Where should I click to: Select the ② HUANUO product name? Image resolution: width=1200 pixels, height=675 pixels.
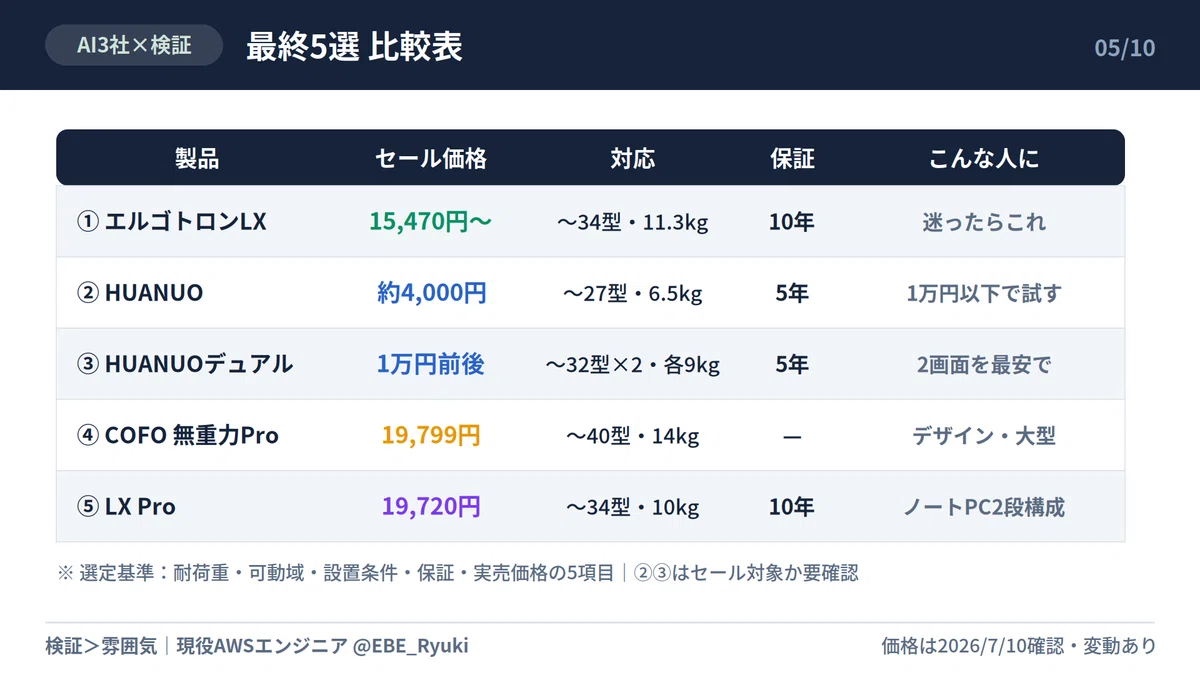(140, 293)
